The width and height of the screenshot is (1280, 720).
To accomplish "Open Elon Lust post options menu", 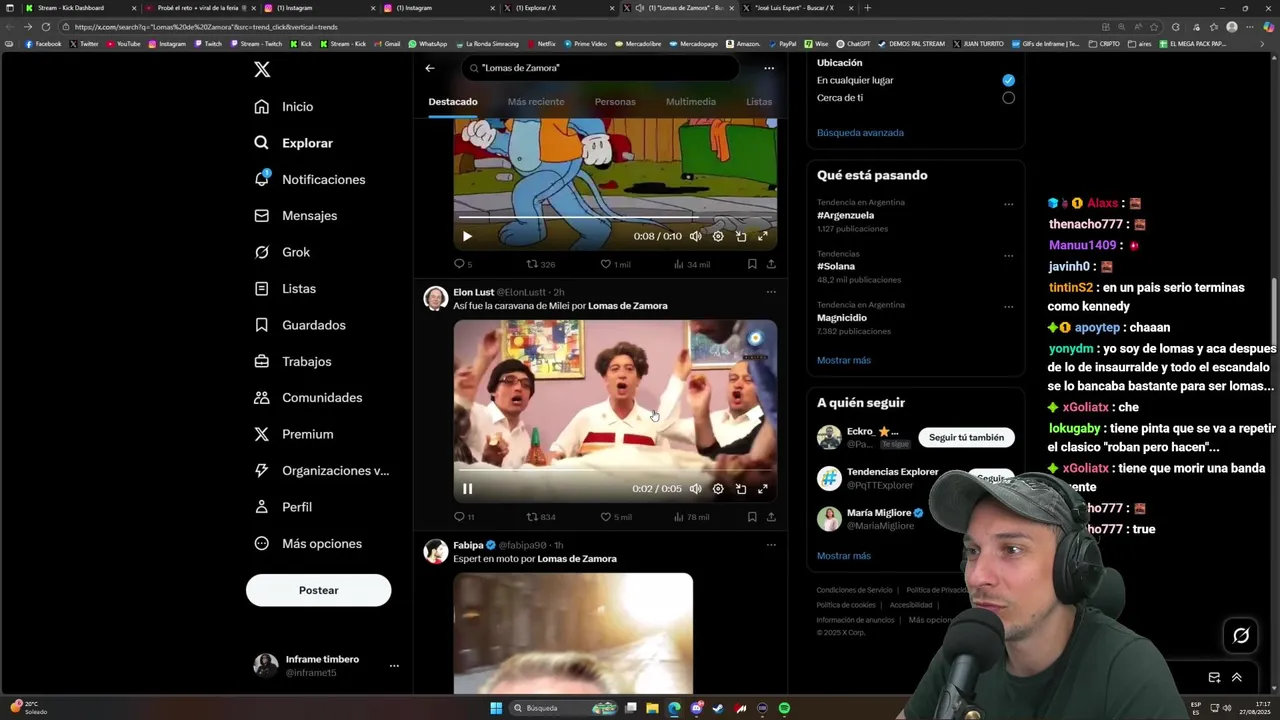I will (x=771, y=292).
